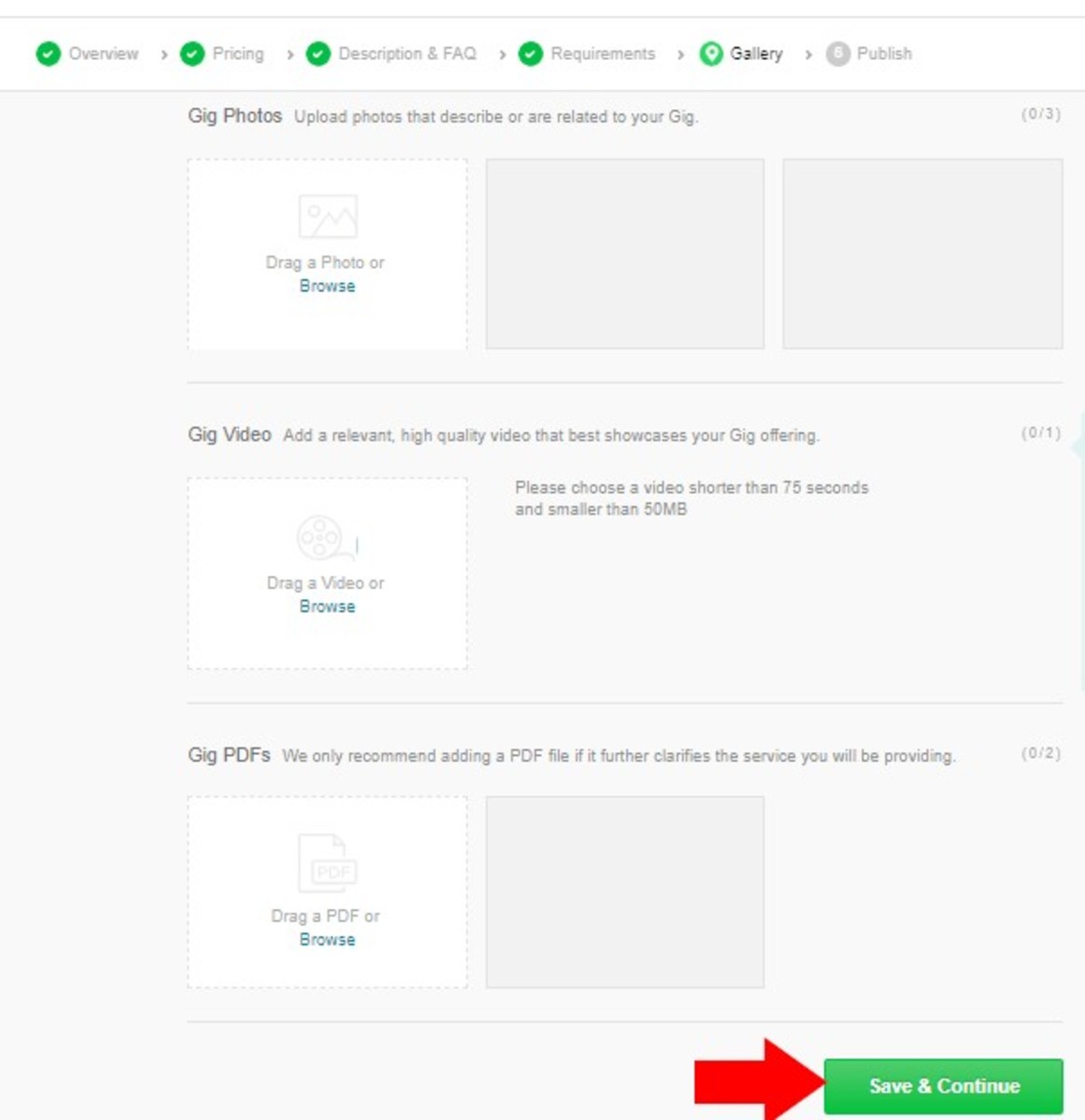
Task: Open the Requirements step label
Action: (603, 54)
